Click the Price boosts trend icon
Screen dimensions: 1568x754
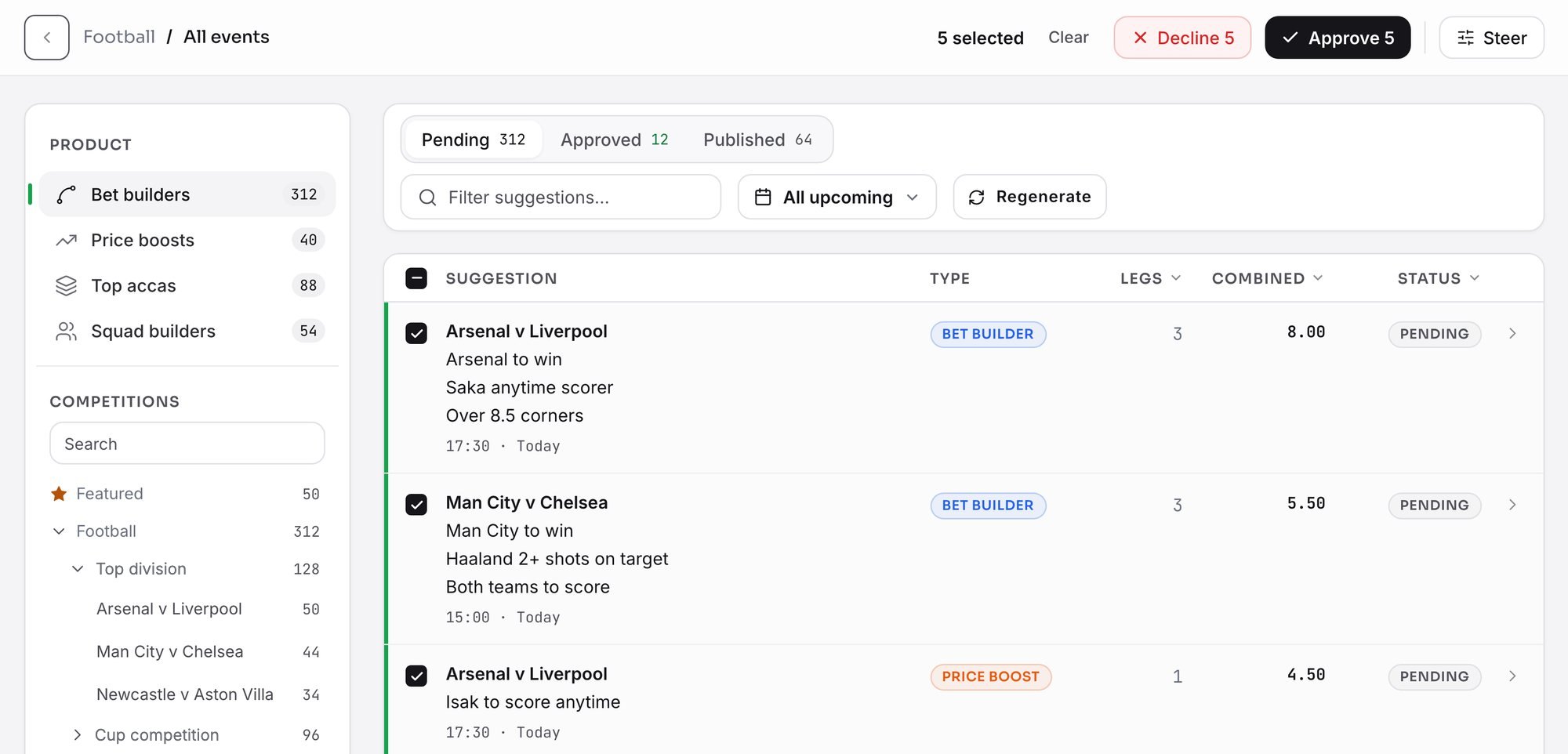click(67, 240)
